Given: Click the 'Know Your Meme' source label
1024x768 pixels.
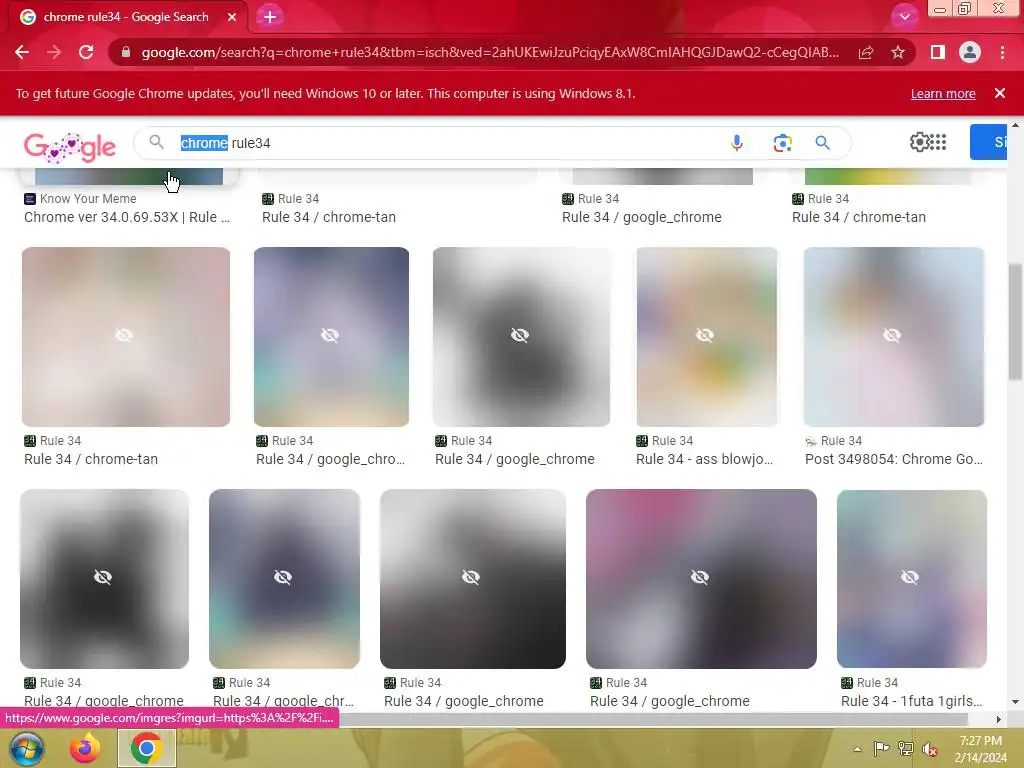Looking at the screenshot, I should tap(88, 199).
